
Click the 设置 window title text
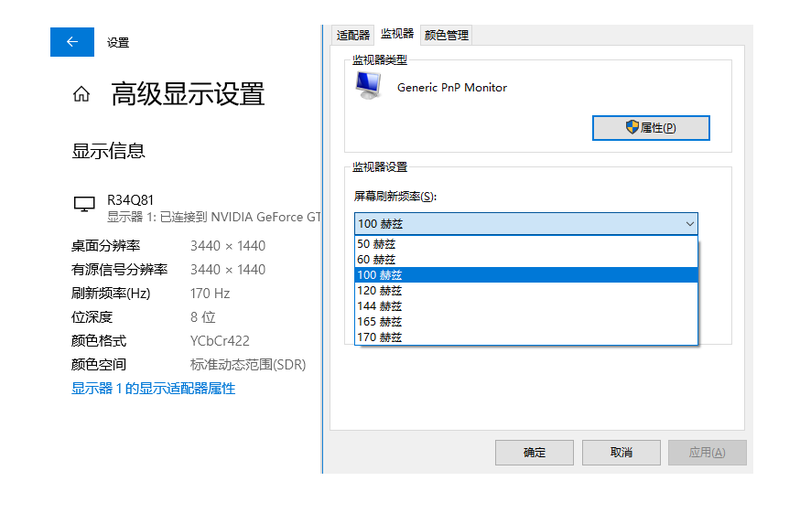point(118,43)
